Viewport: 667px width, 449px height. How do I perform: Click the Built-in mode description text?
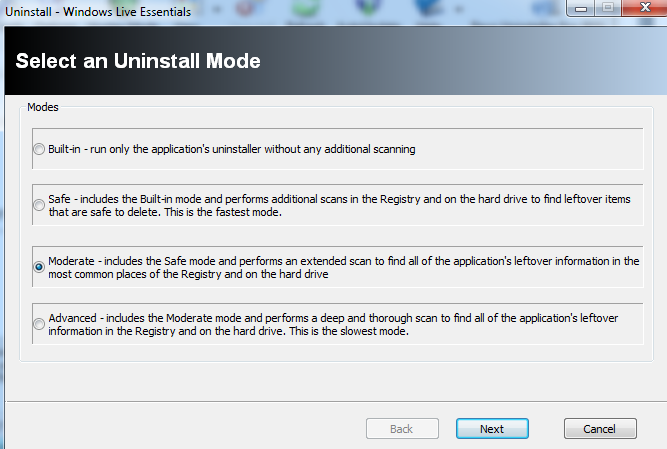pos(231,149)
